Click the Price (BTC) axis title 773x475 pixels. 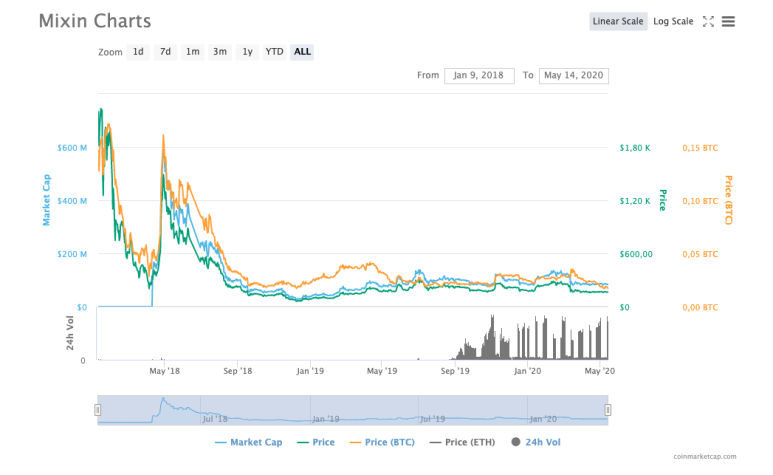729,200
